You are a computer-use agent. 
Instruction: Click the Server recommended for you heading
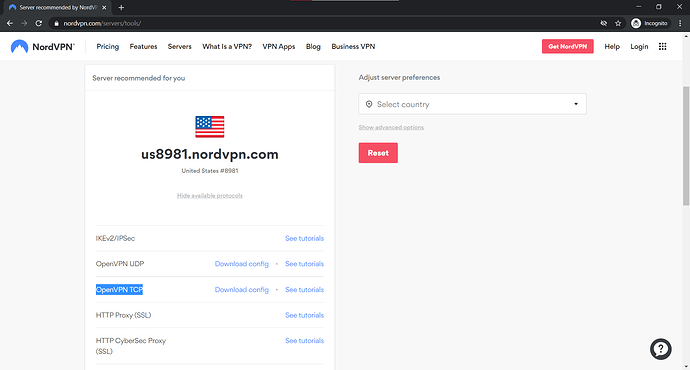[x=139, y=78]
